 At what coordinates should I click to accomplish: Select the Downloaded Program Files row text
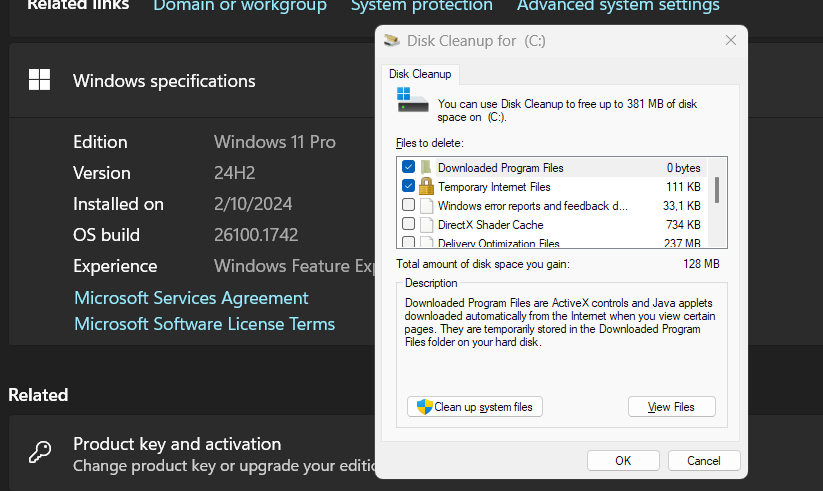pos(500,168)
